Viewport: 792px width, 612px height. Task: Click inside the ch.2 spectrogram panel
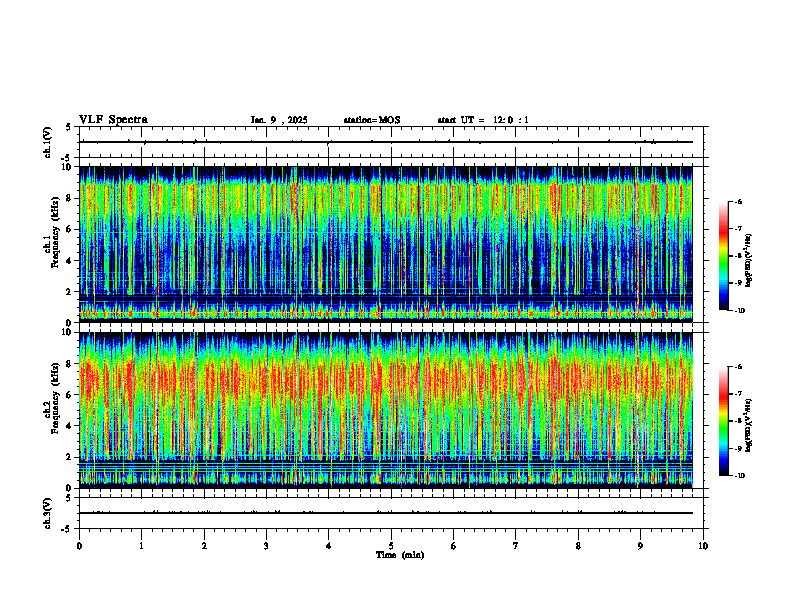(x=386, y=410)
